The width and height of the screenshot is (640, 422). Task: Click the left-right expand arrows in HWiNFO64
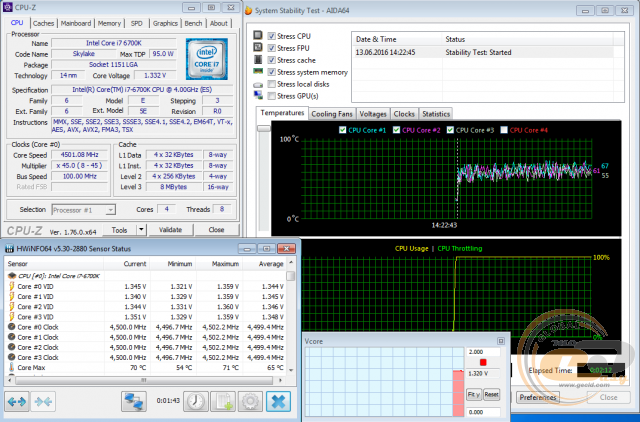17,402
